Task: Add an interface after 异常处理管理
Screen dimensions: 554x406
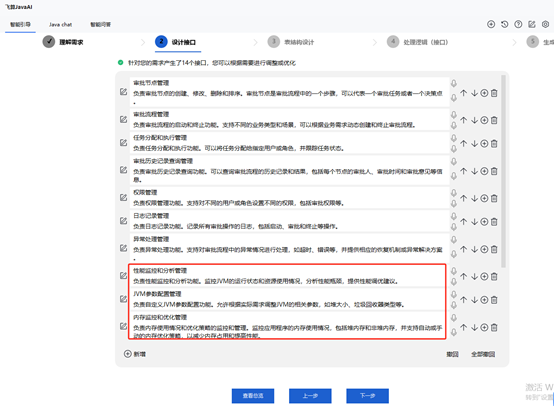Action: 484,249
